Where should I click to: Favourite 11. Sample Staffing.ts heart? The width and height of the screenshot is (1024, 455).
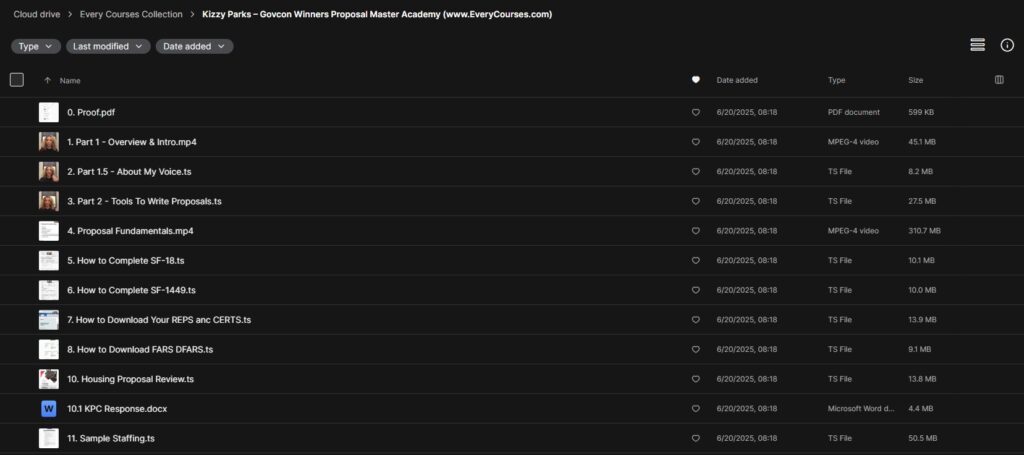[696, 438]
